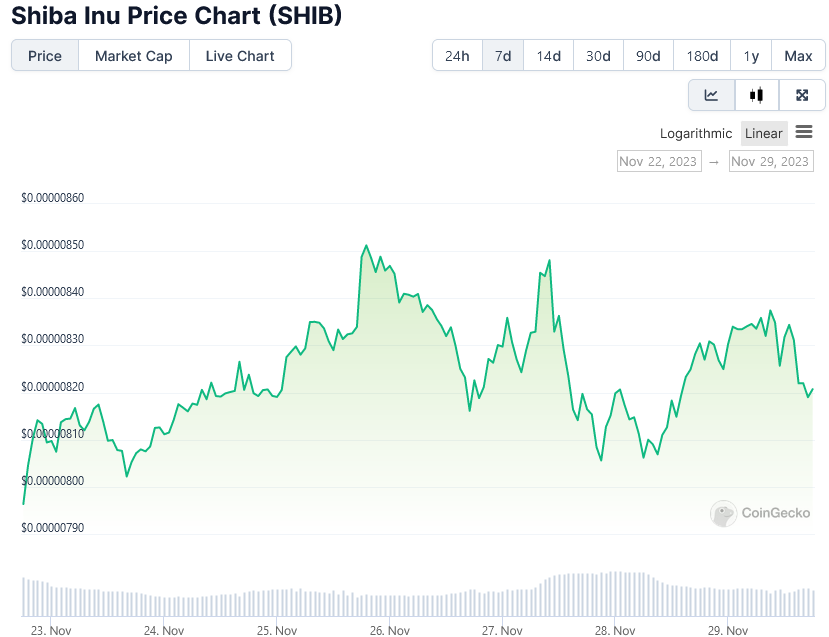
Task: Open the Live Chart tab
Action: pos(240,56)
